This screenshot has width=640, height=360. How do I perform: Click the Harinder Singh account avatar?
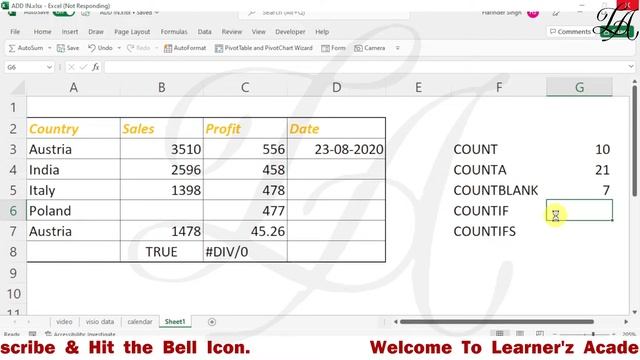pyautogui.click(x=533, y=13)
